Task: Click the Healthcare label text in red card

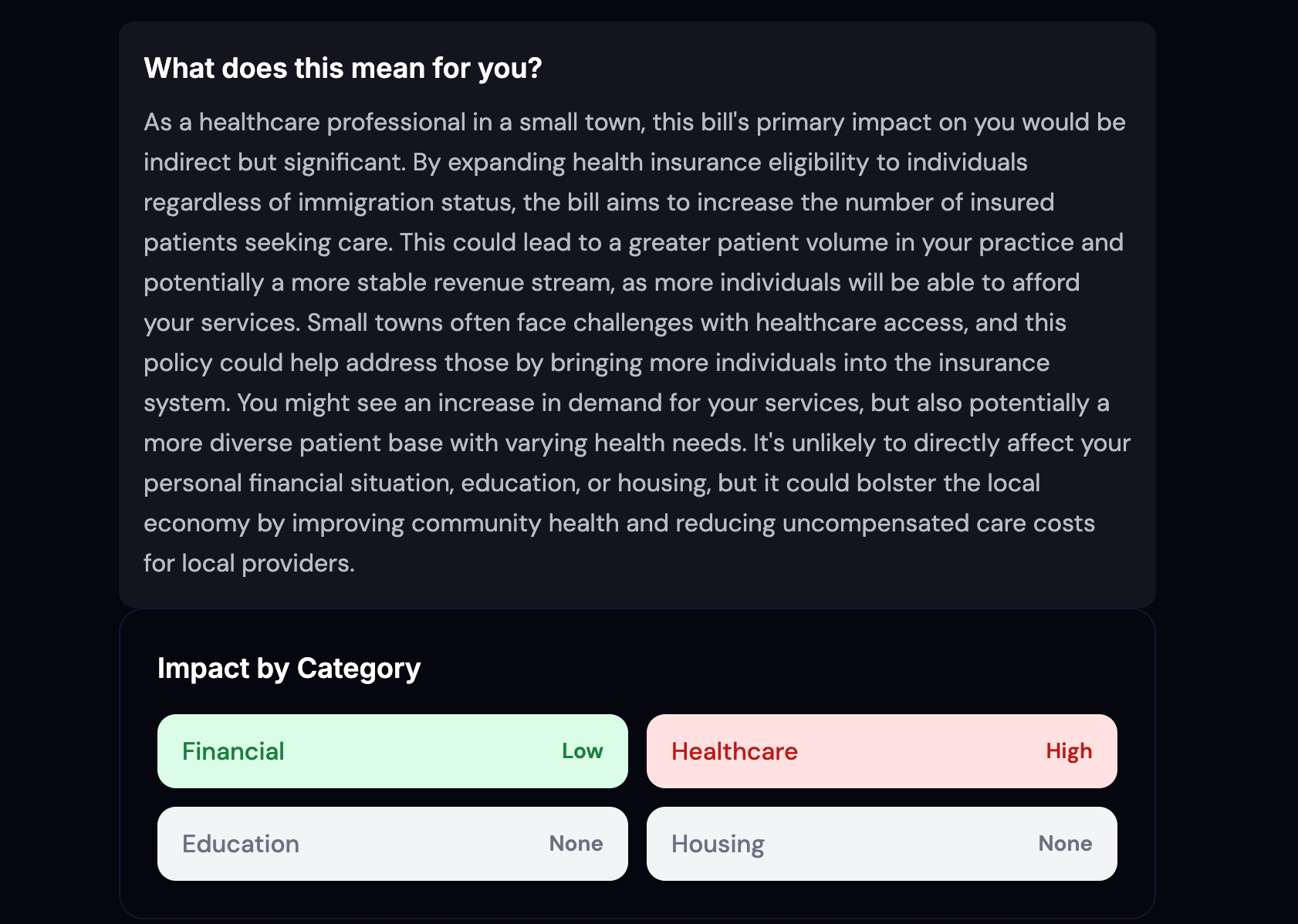Action: pos(735,751)
